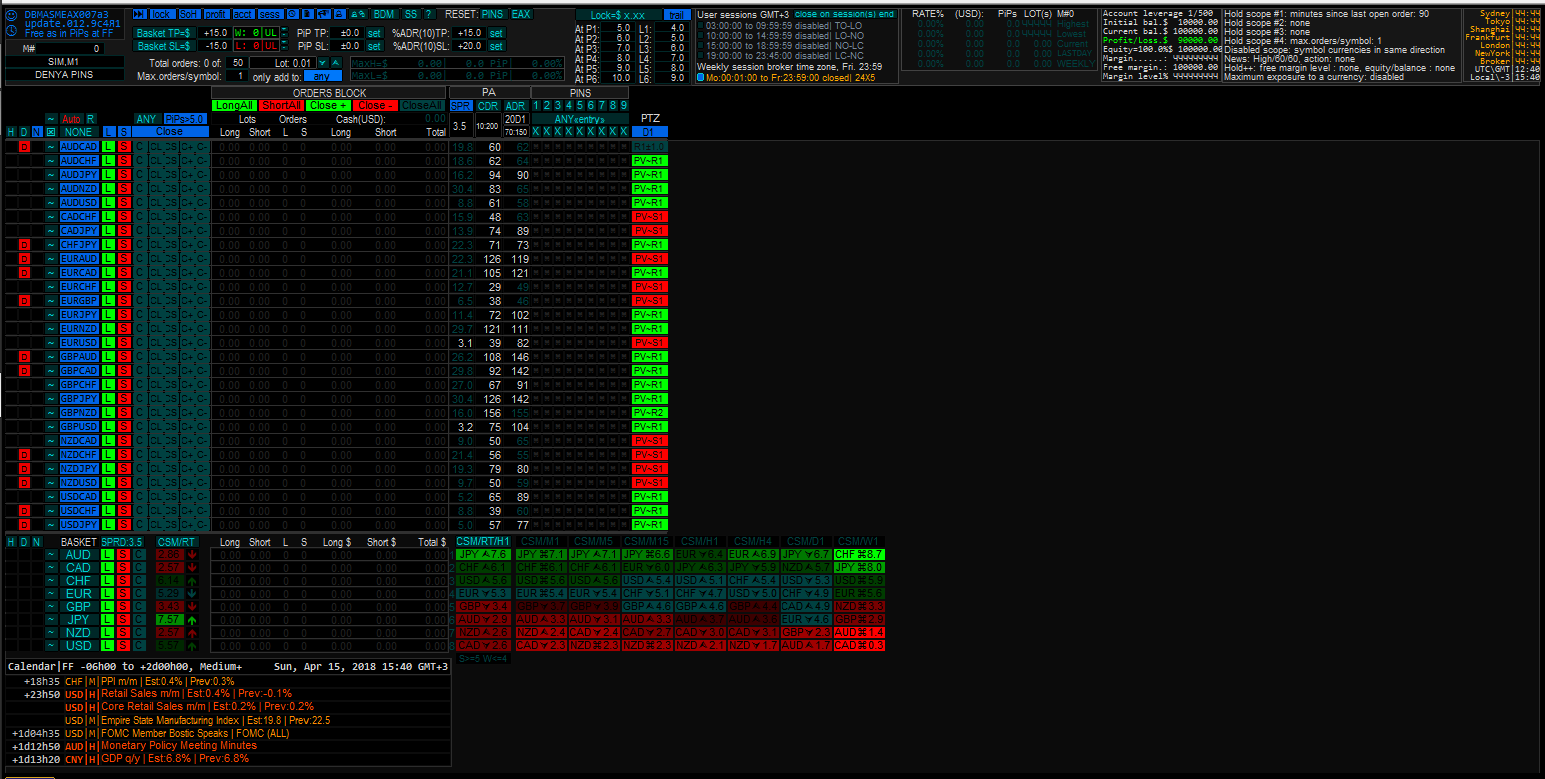The width and height of the screenshot is (1545, 779).
Task: Select the SPR tab in PA section
Action: tap(461, 105)
